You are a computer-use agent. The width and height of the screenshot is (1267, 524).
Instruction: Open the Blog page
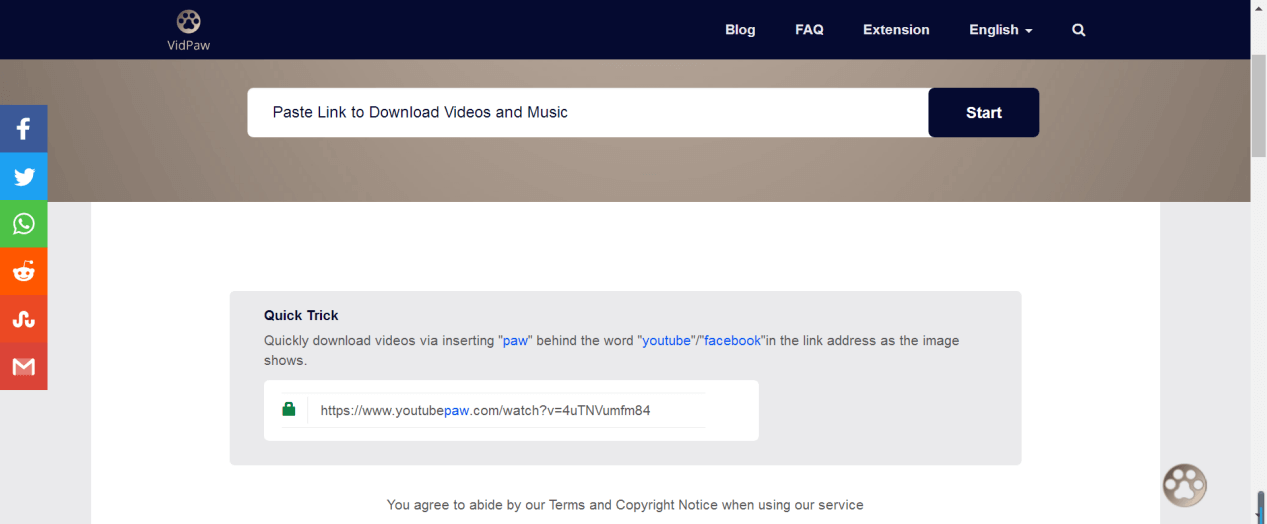[740, 30]
